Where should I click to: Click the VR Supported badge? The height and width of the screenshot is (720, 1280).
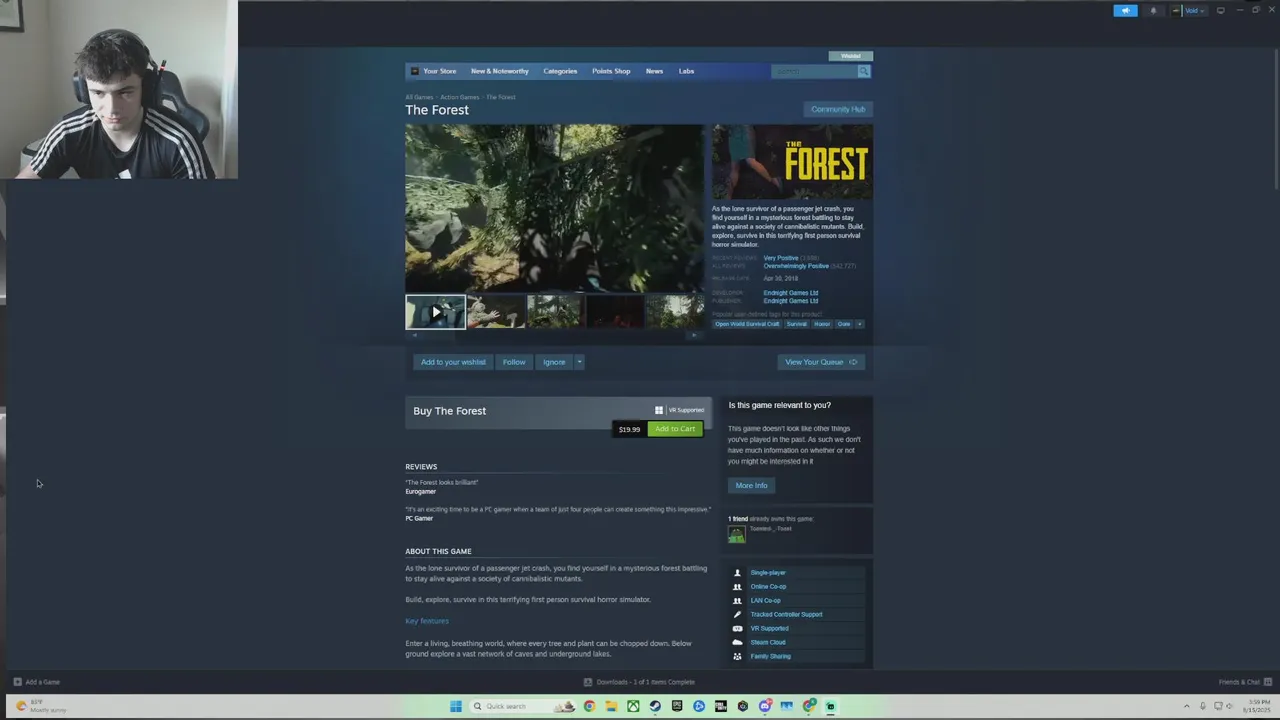click(686, 410)
